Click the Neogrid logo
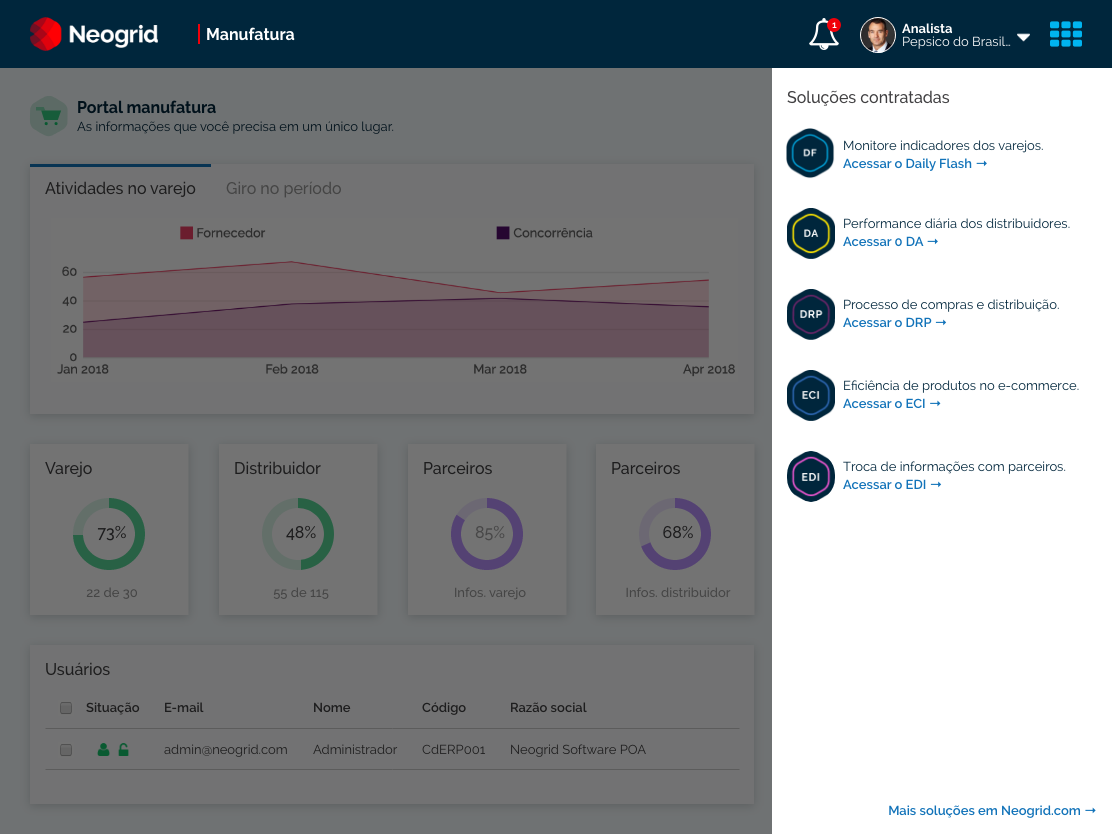Image resolution: width=1112 pixels, height=834 pixels. pos(94,34)
